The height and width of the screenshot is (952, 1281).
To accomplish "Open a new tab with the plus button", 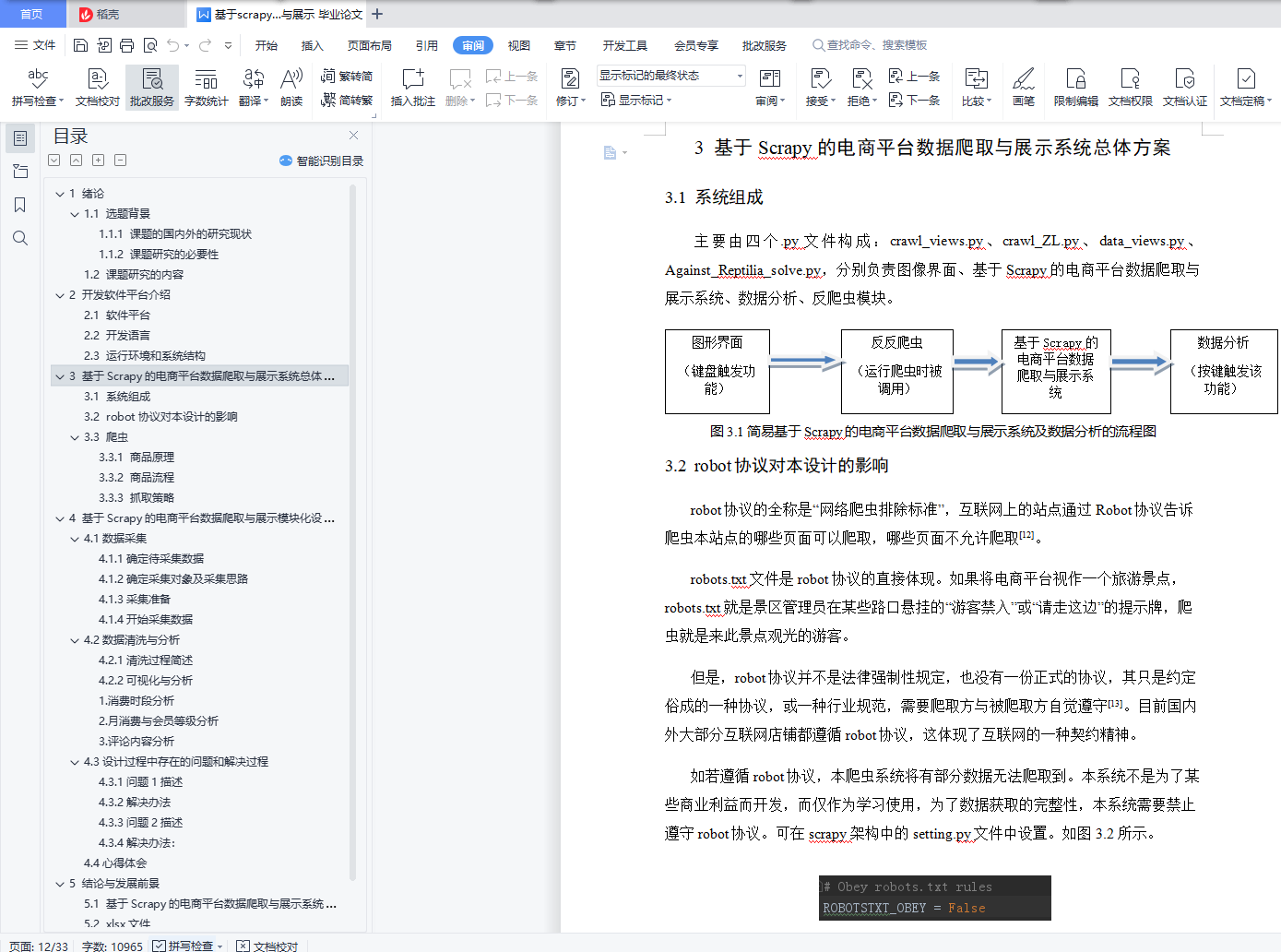I will (377, 14).
